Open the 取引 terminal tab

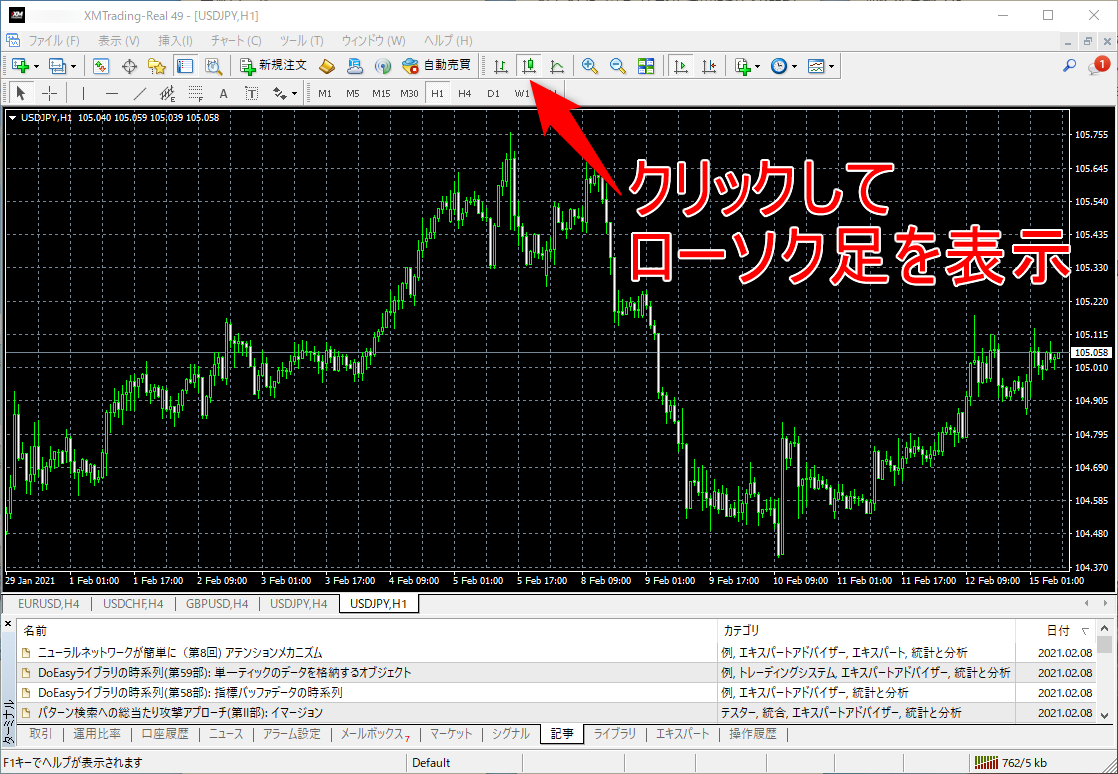point(41,733)
